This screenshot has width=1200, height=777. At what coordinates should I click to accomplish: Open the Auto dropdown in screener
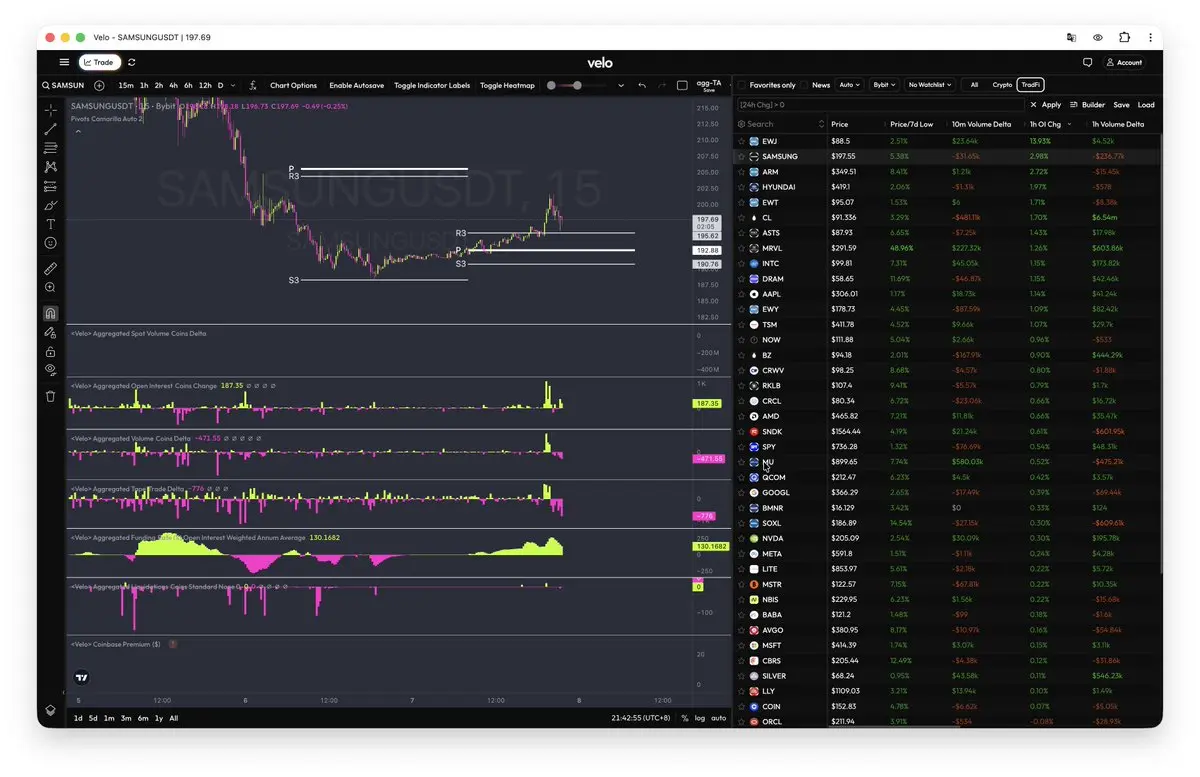(x=850, y=85)
